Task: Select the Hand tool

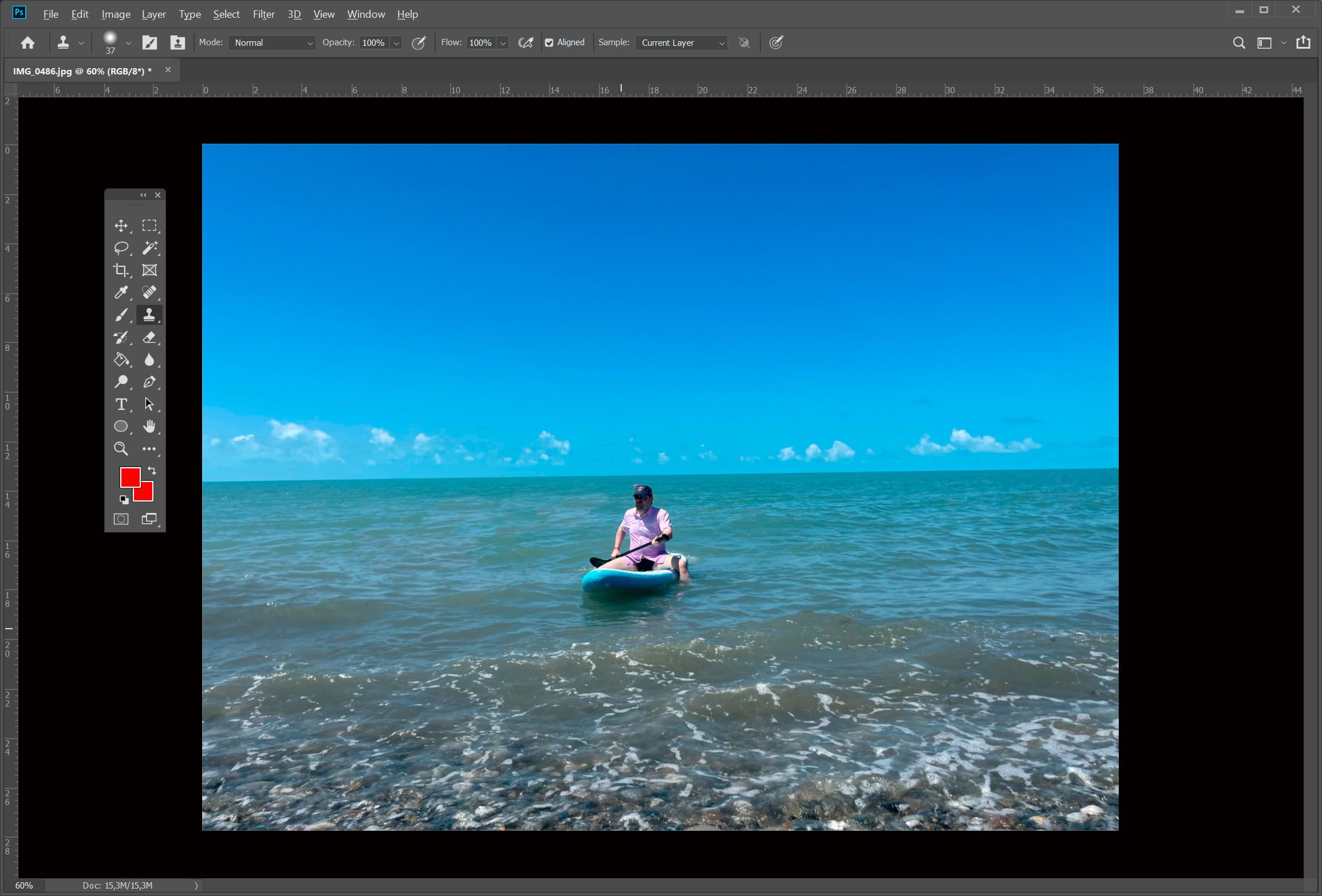Action: (x=149, y=426)
